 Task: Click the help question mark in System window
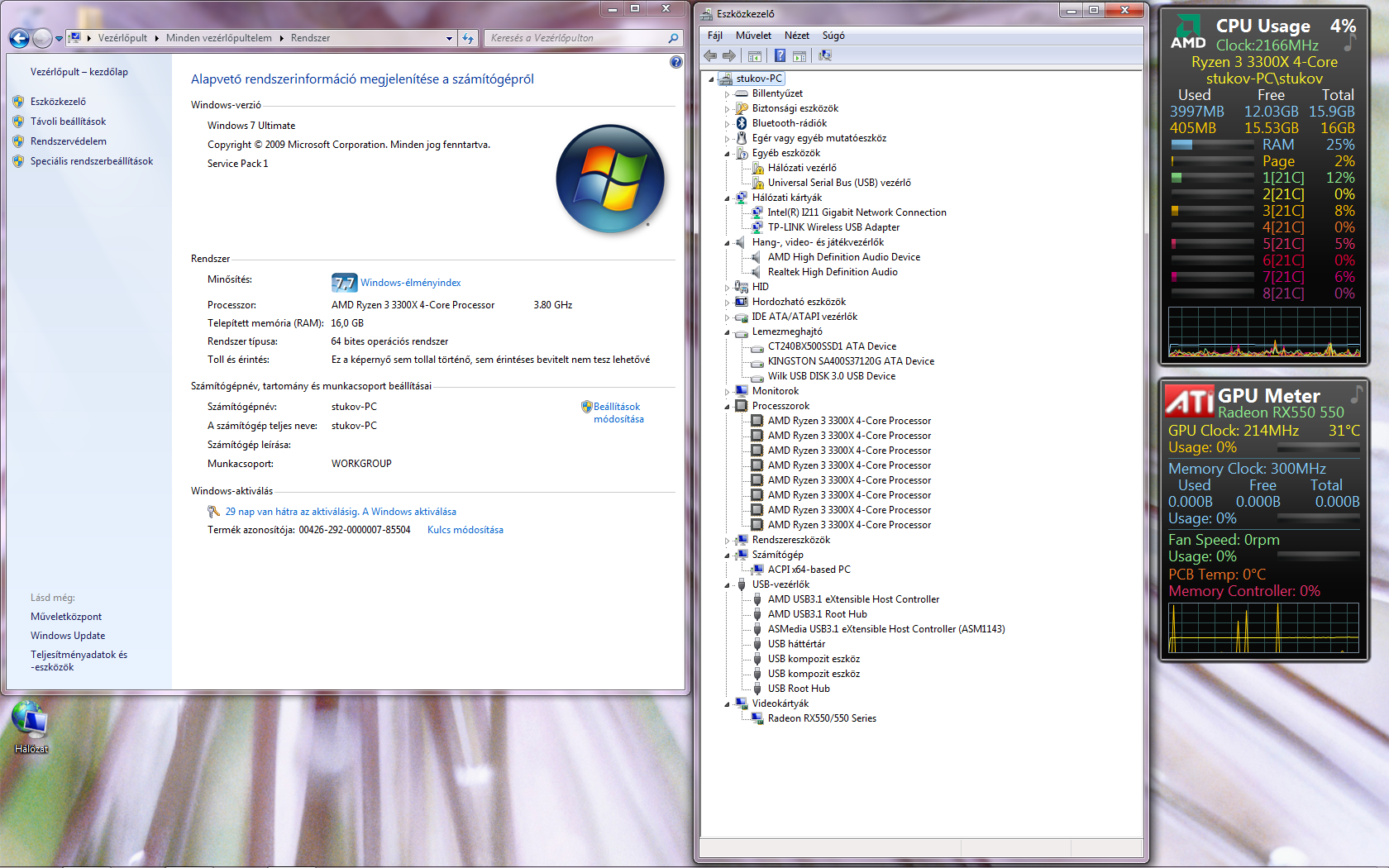click(x=676, y=62)
